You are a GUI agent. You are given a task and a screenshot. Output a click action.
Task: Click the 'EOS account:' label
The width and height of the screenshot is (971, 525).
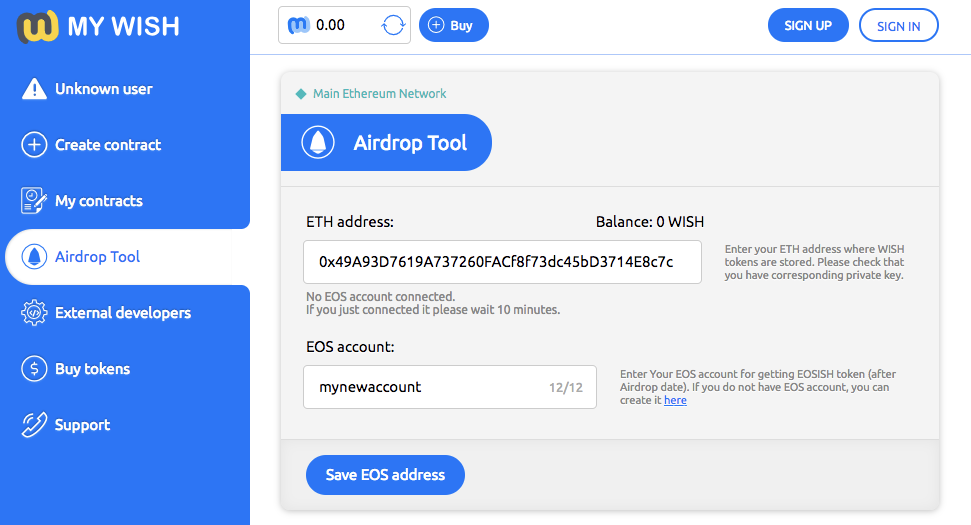click(x=350, y=347)
